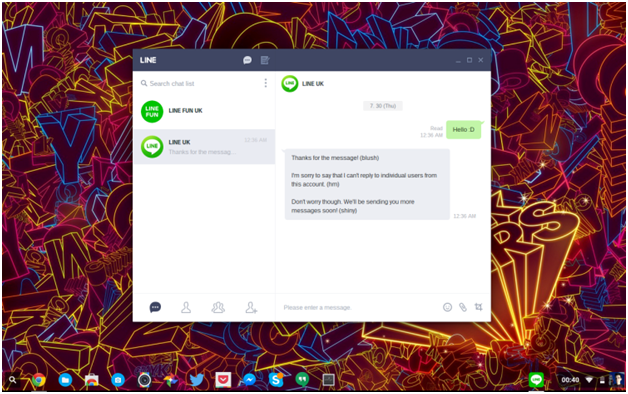
Task: Open the launcher search icon on the shelf
Action: pyautogui.click(x=12, y=380)
